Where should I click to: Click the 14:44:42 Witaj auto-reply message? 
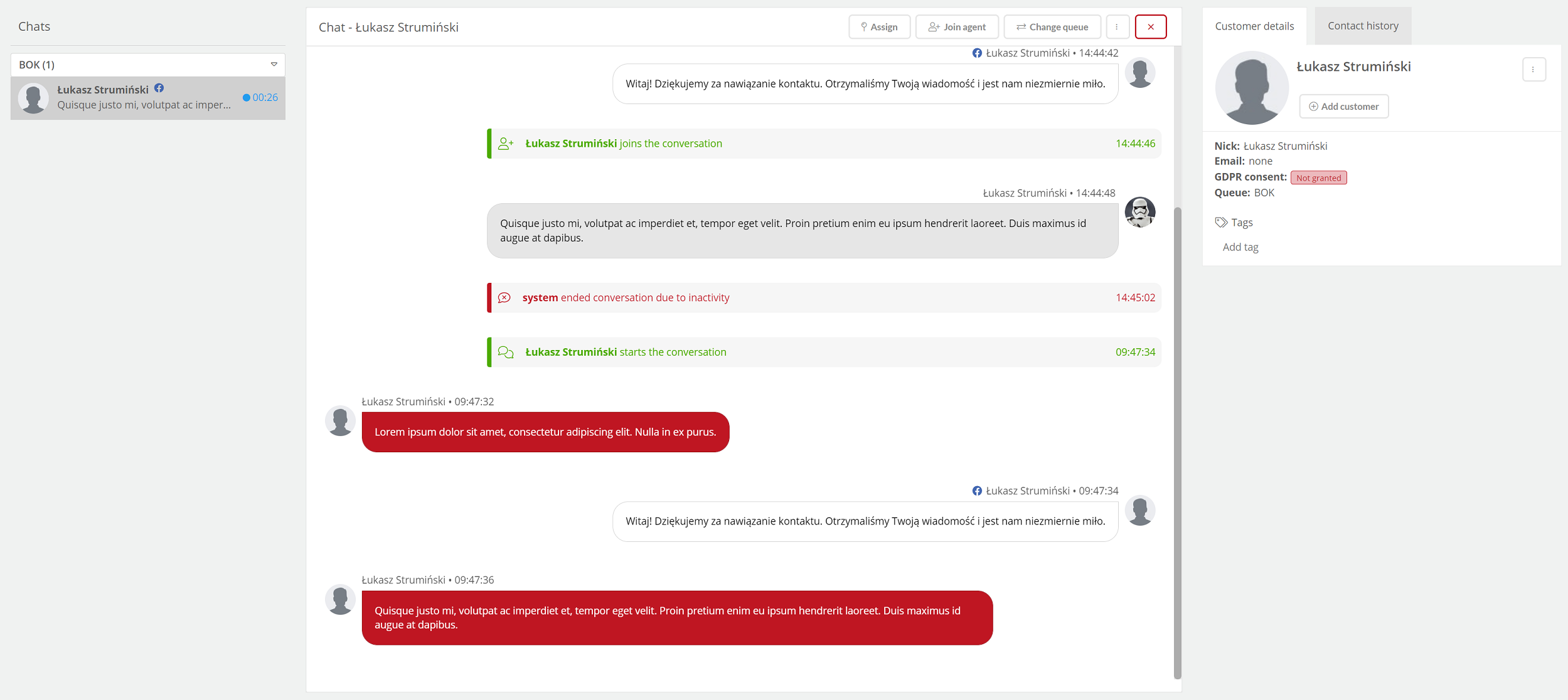tap(865, 84)
